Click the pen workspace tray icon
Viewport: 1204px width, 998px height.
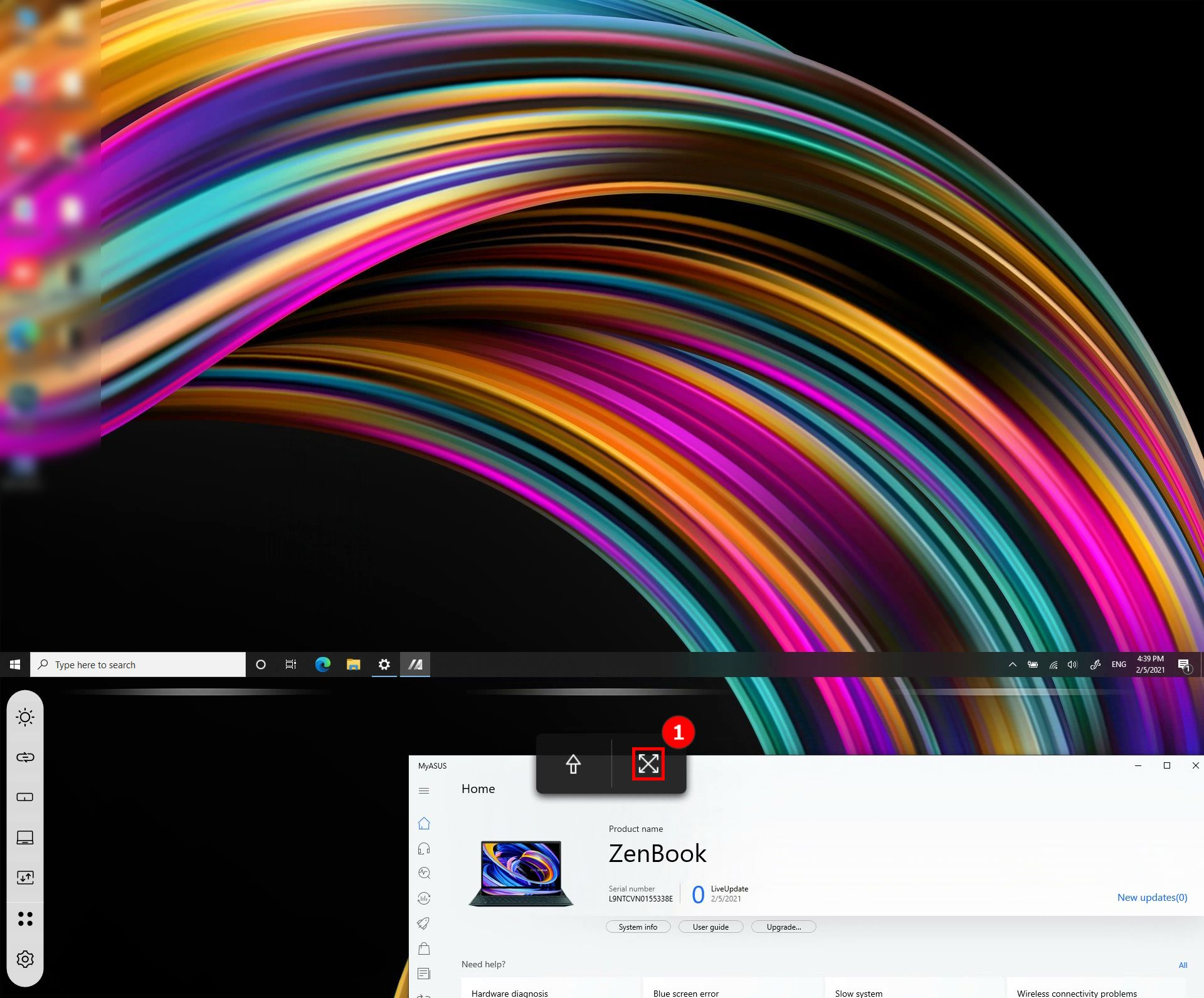point(1095,664)
